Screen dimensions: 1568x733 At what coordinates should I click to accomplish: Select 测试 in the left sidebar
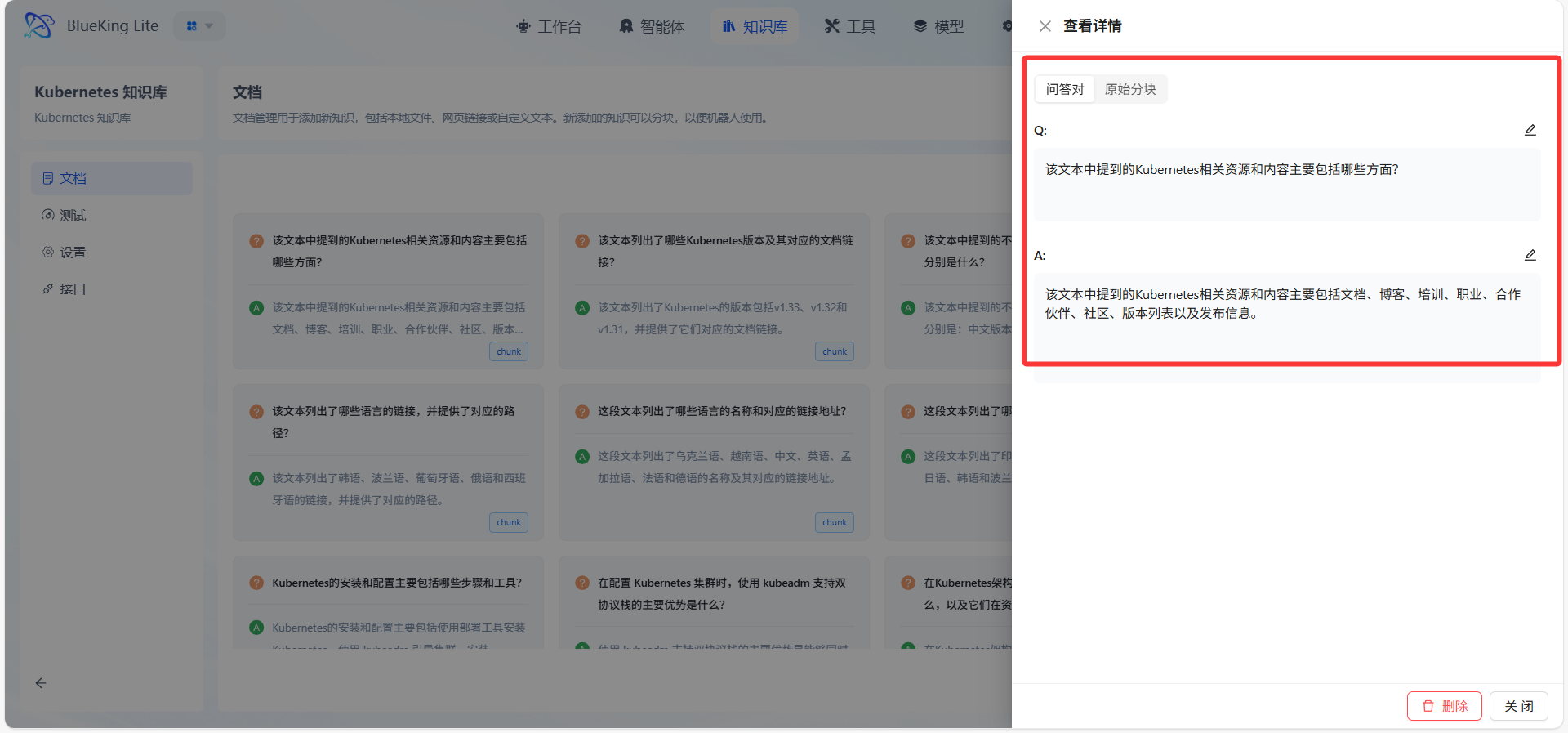tap(72, 216)
